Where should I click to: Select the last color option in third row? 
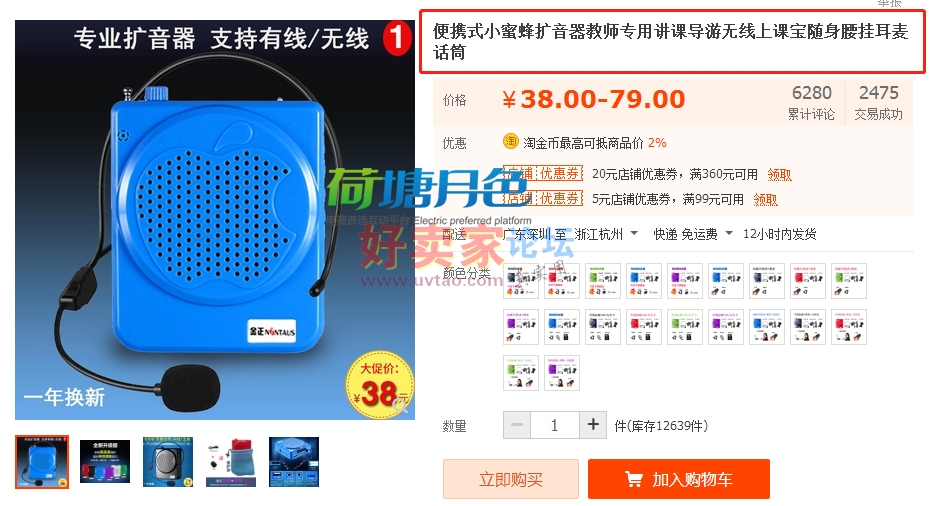click(x=562, y=373)
